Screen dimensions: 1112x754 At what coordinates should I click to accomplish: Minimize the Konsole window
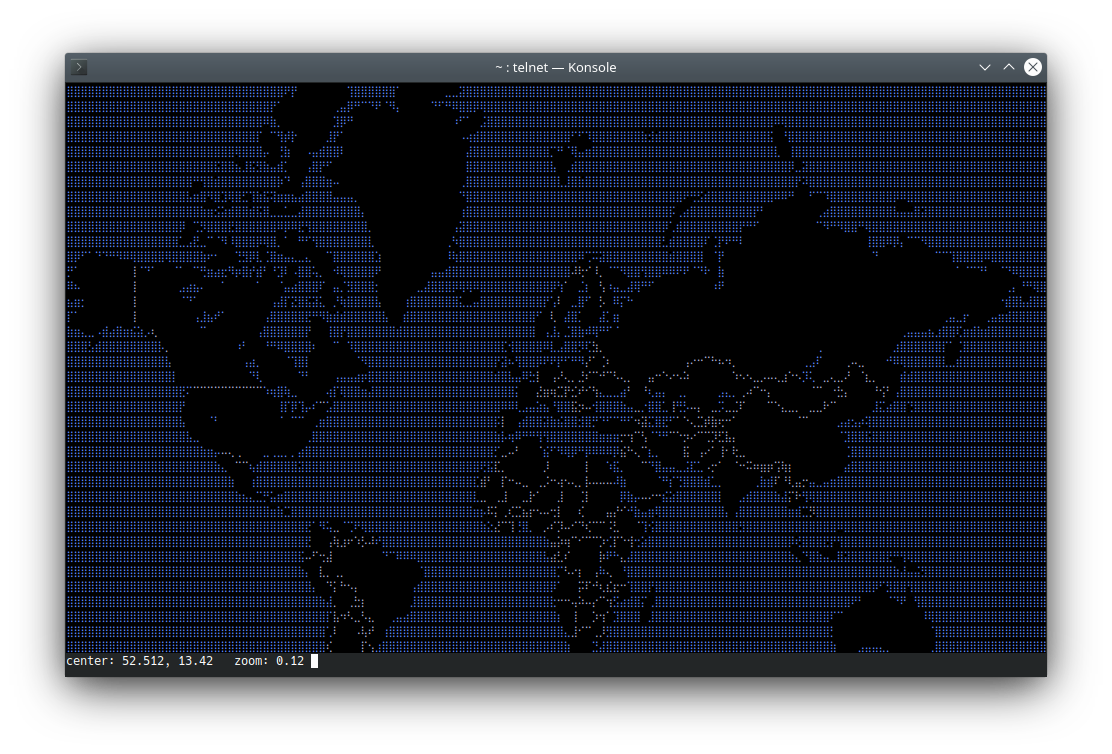[x=985, y=67]
